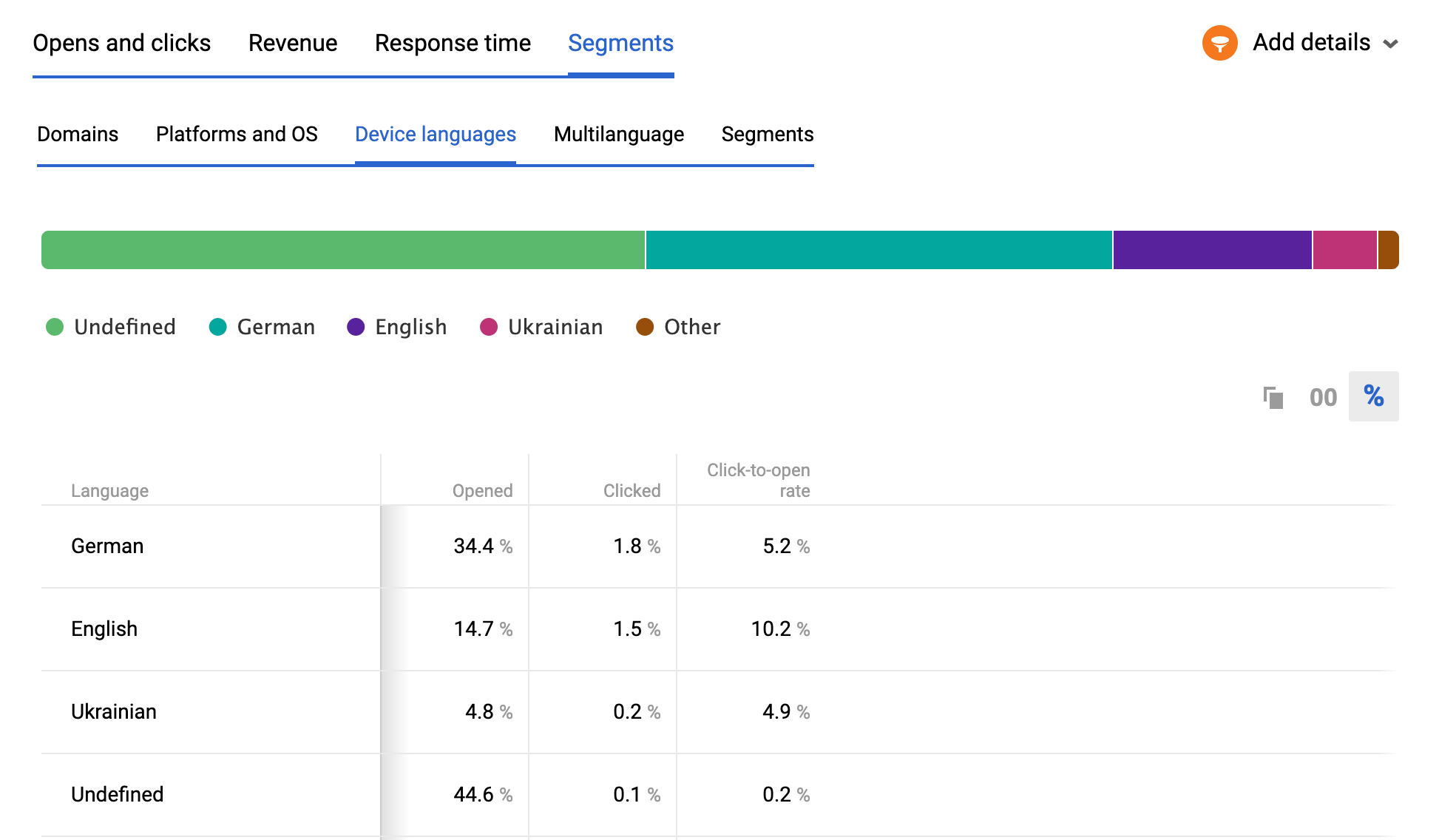The height and width of the screenshot is (840, 1439).
Task: Expand the Add details dropdown chevron
Action: [1390, 44]
